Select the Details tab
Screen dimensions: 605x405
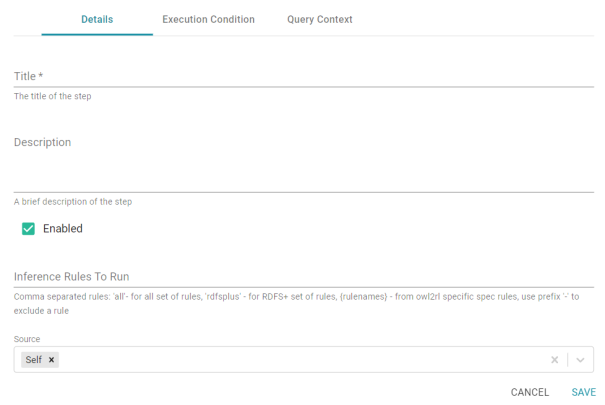[97, 19]
